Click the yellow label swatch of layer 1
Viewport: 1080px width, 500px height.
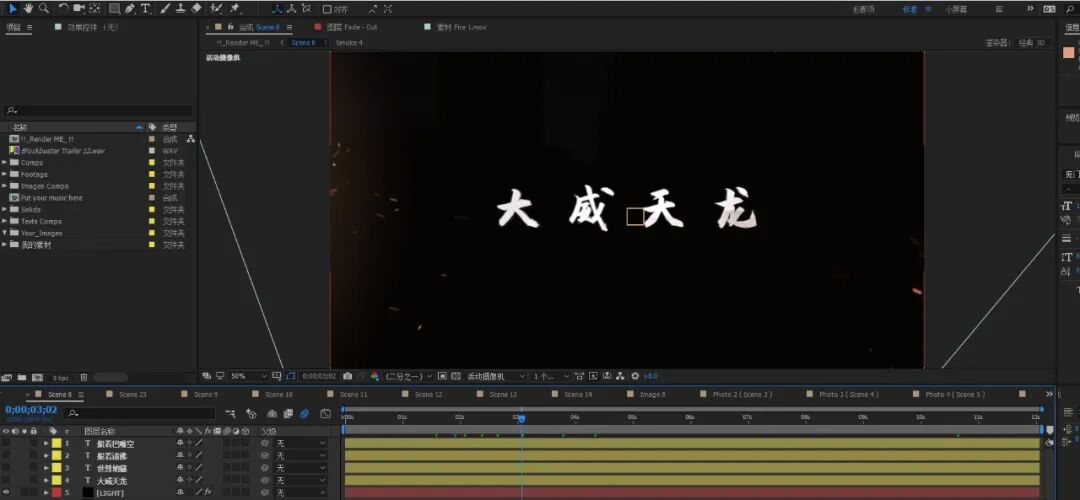point(56,444)
